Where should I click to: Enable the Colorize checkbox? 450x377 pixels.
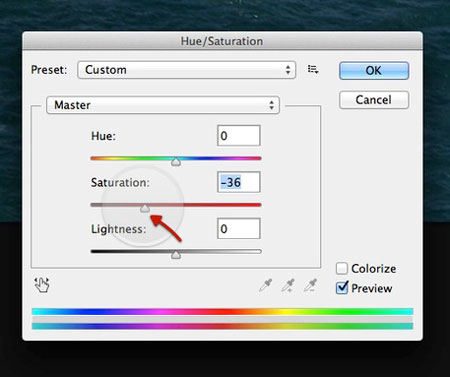[342, 268]
